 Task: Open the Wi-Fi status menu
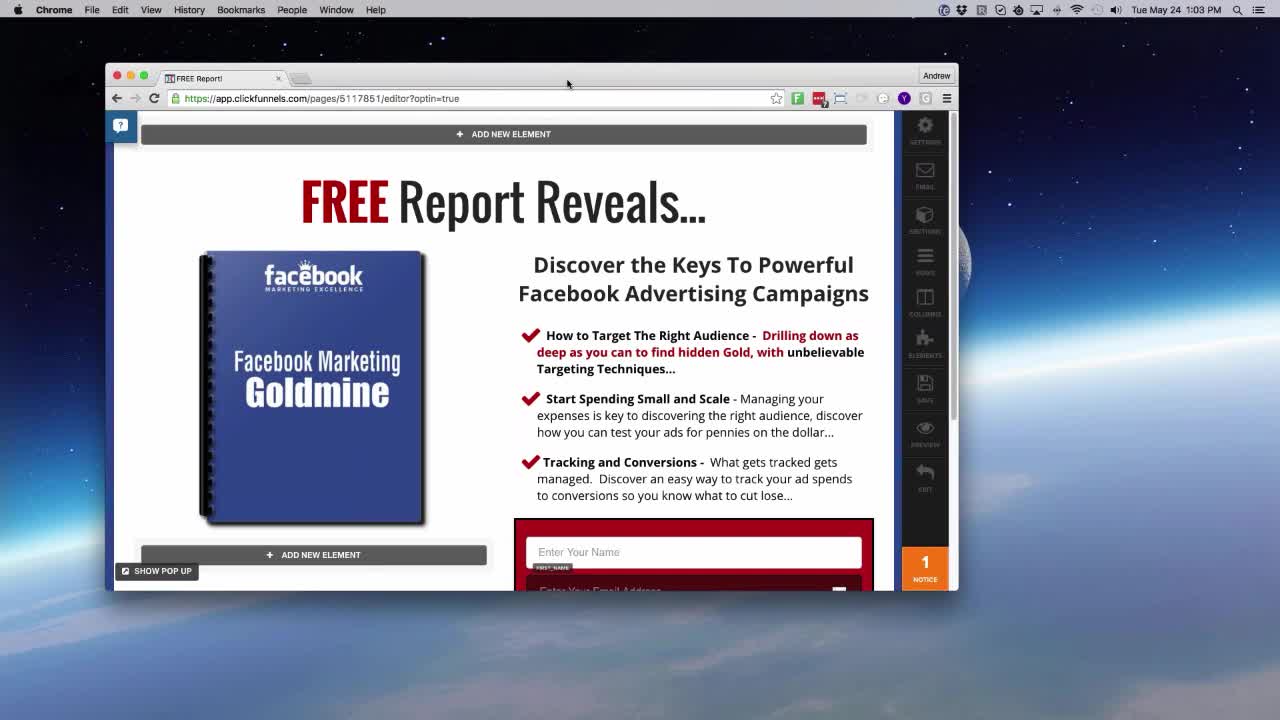click(x=1077, y=10)
